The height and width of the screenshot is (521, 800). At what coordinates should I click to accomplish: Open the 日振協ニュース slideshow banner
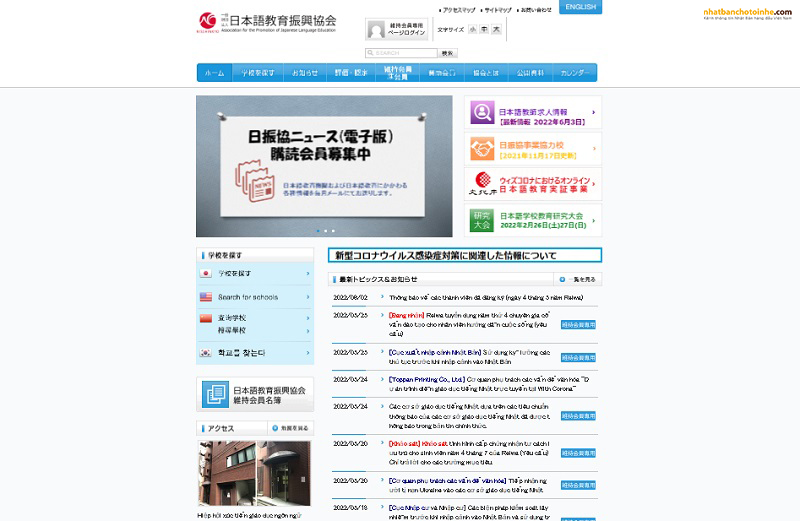324,166
